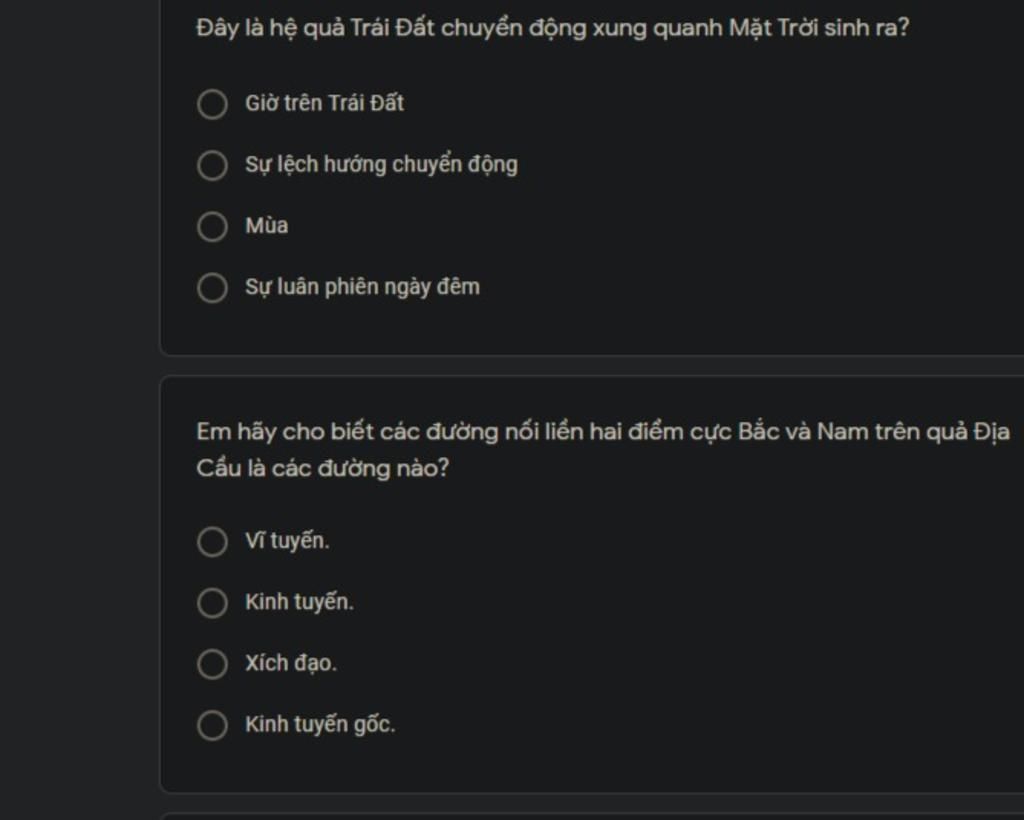The image size is (1024, 820).
Task: Click the dark left margin outside the question cards
Action: (x=78, y=410)
